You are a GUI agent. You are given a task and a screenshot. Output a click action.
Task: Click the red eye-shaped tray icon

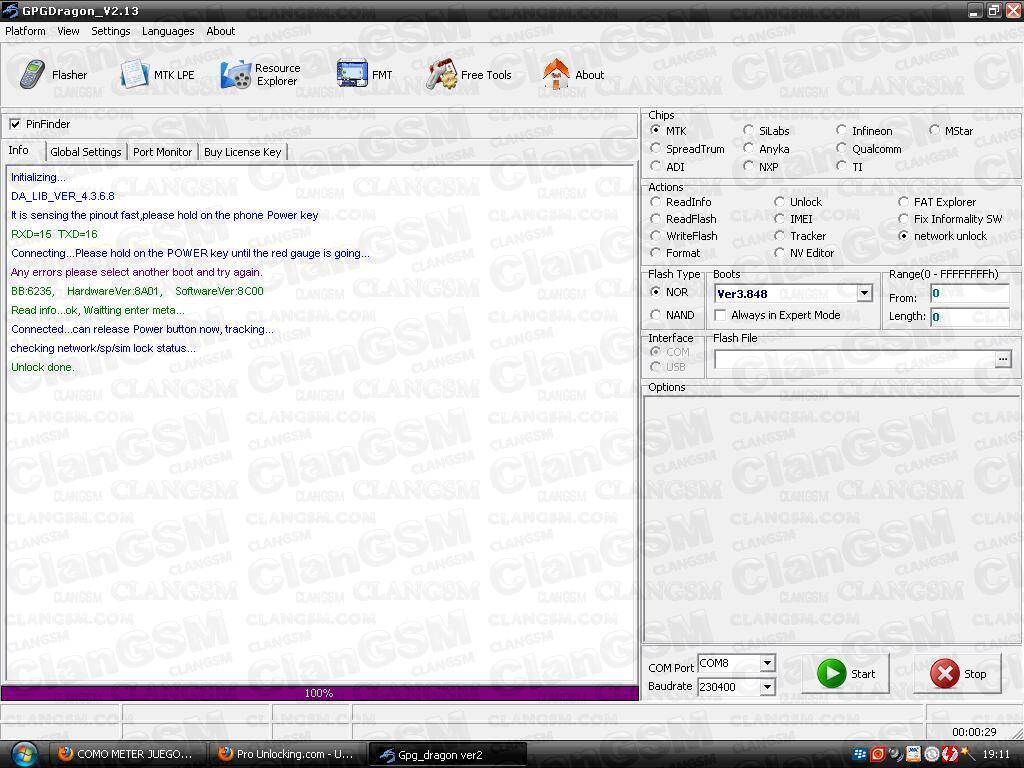pos(877,754)
